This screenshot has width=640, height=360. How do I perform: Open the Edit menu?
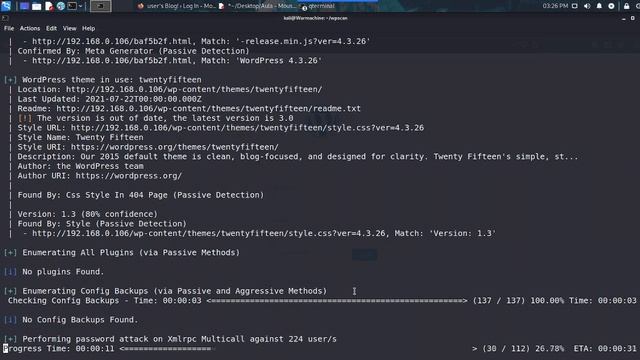[x=51, y=29]
